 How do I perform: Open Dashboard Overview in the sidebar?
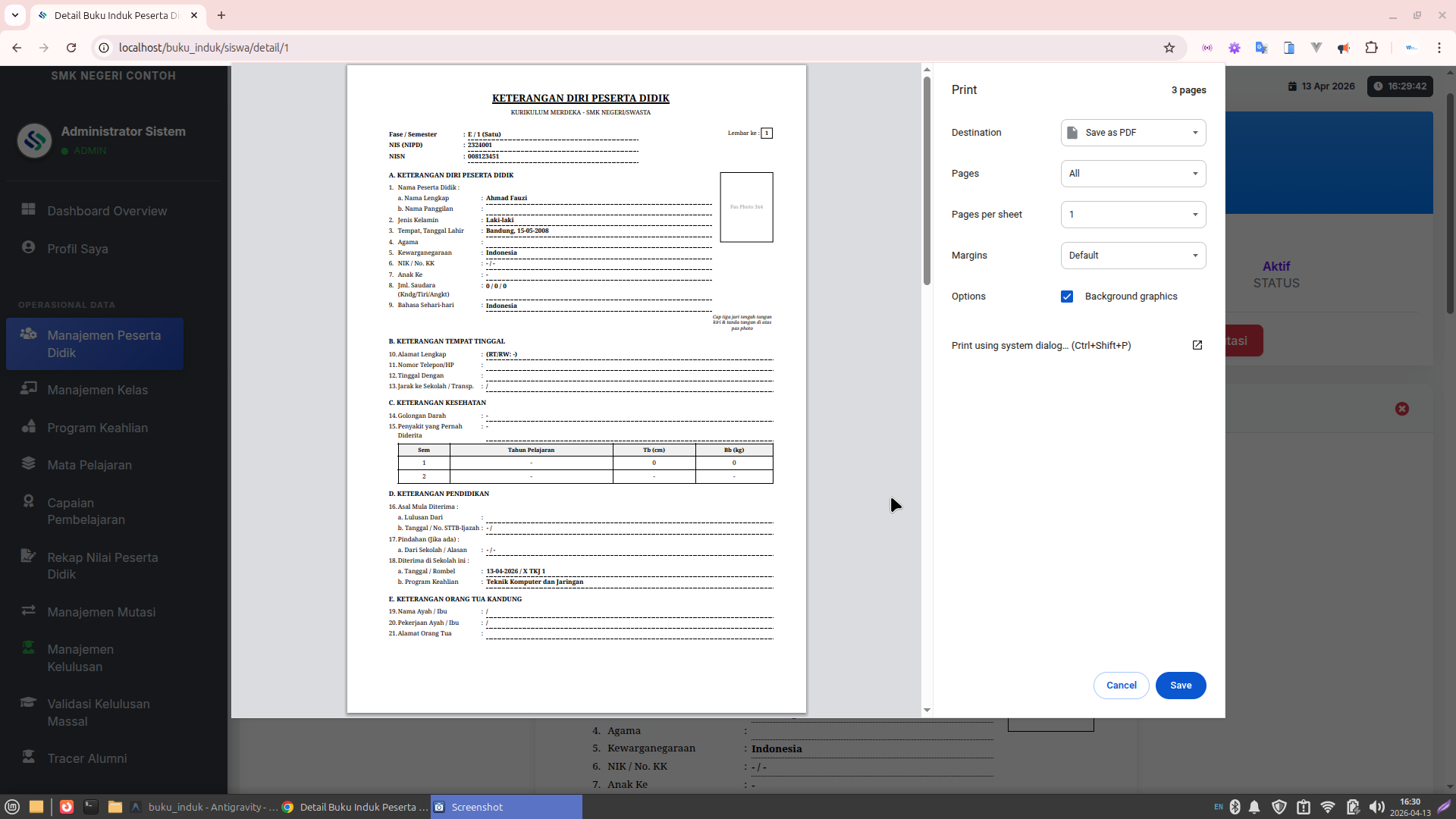107,211
